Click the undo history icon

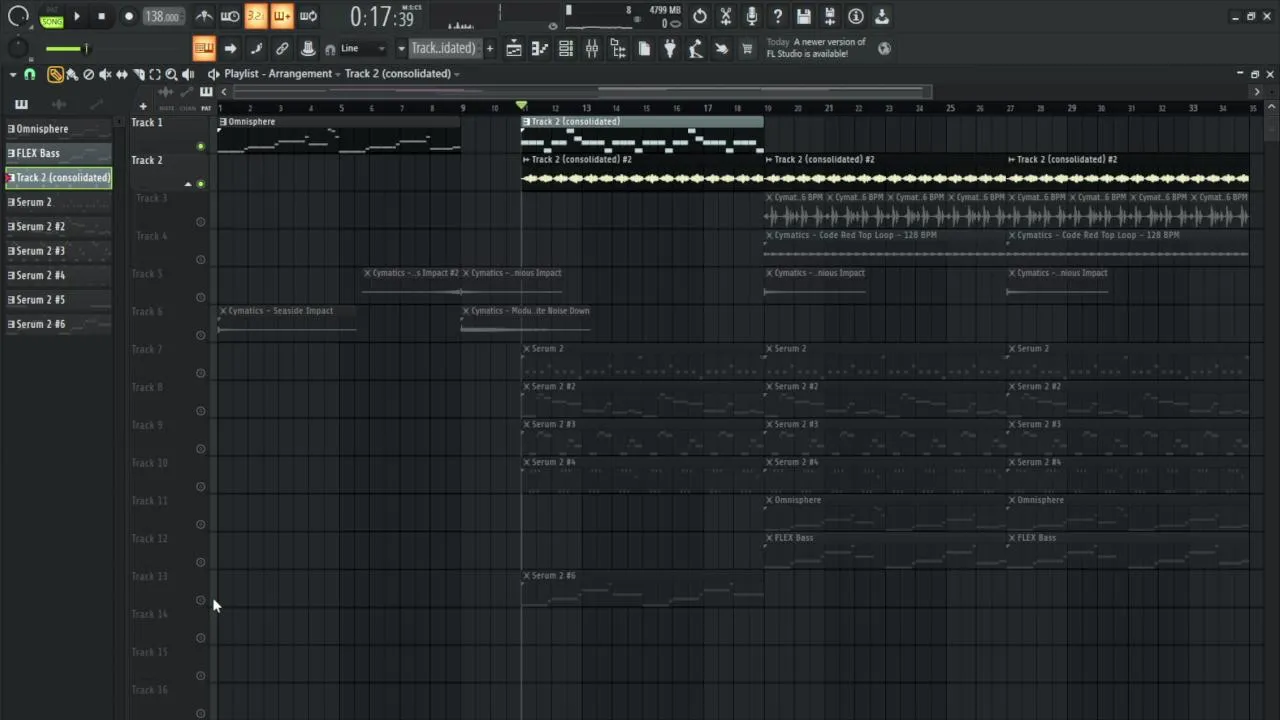click(700, 16)
